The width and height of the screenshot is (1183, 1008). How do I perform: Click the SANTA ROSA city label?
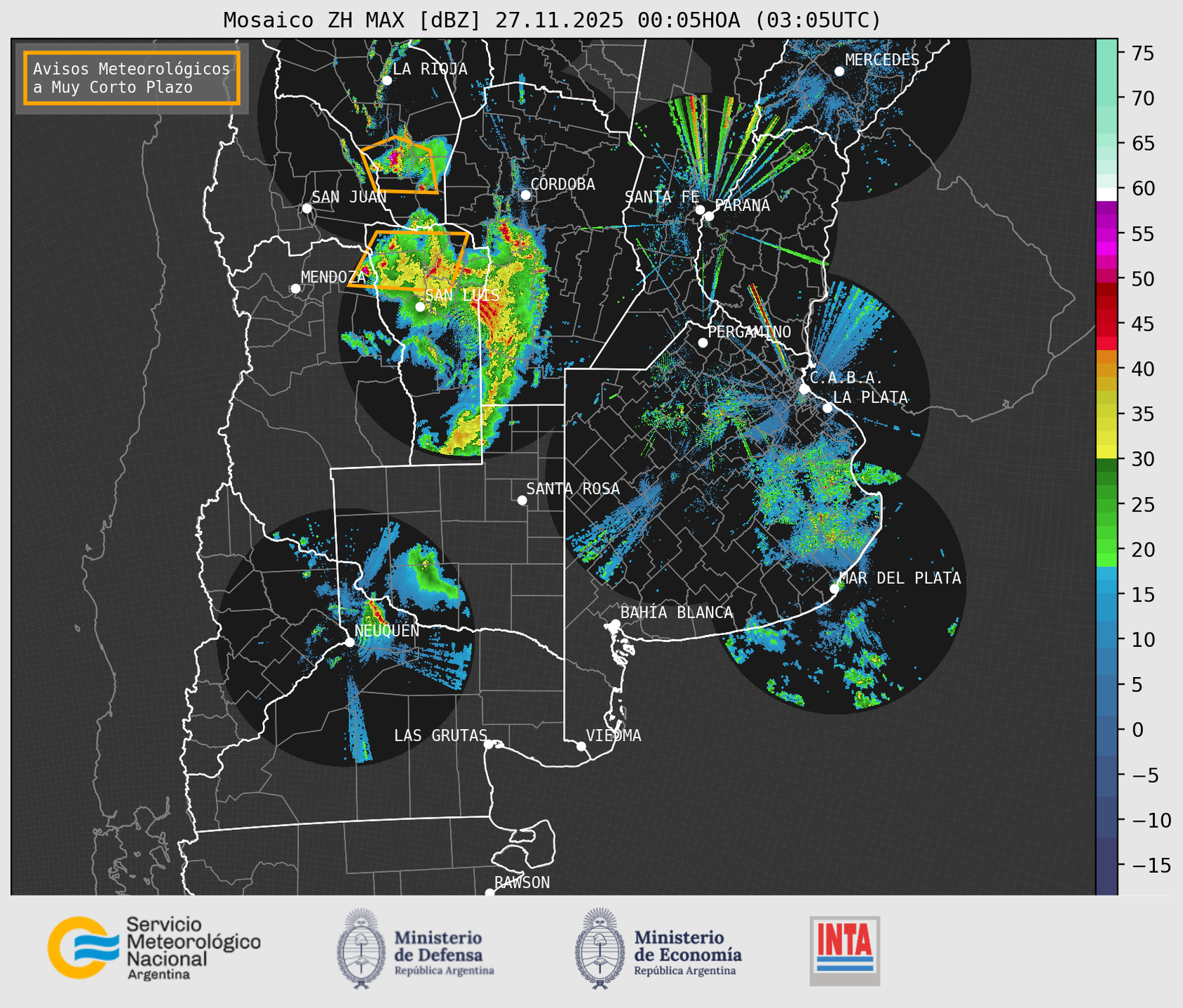573,489
